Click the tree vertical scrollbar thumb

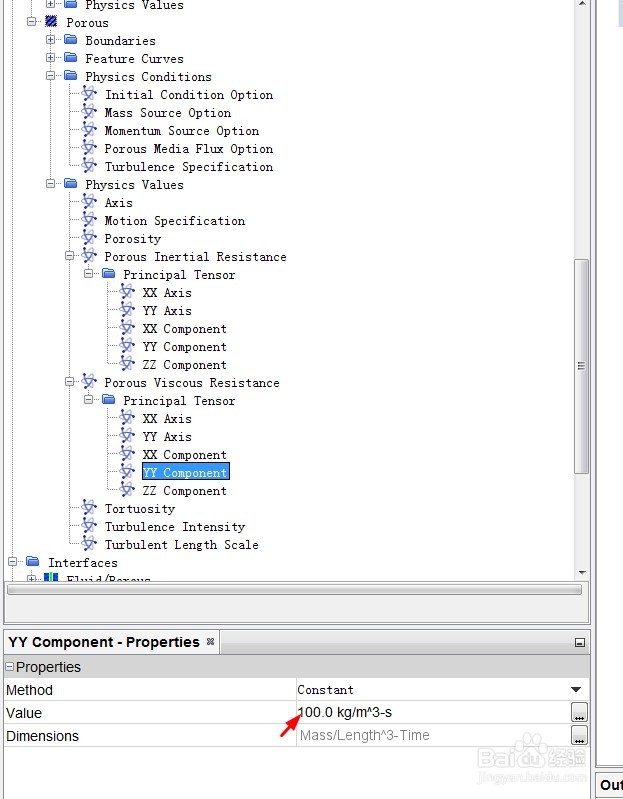point(581,366)
